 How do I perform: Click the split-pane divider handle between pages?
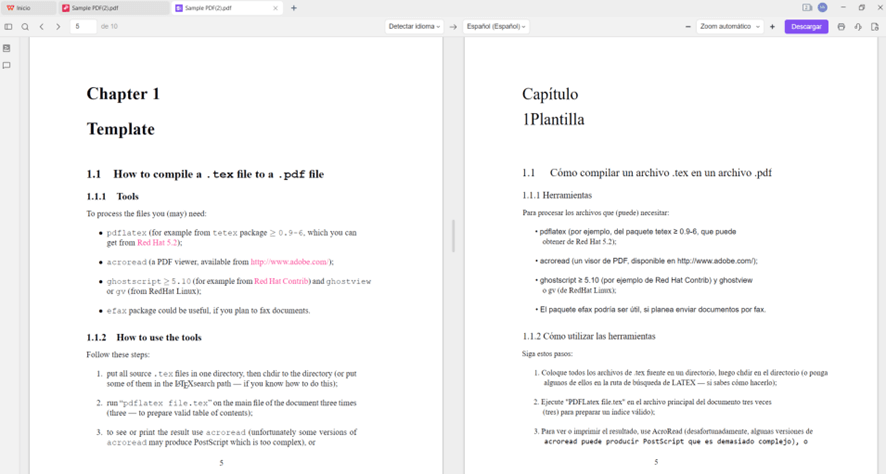453,236
